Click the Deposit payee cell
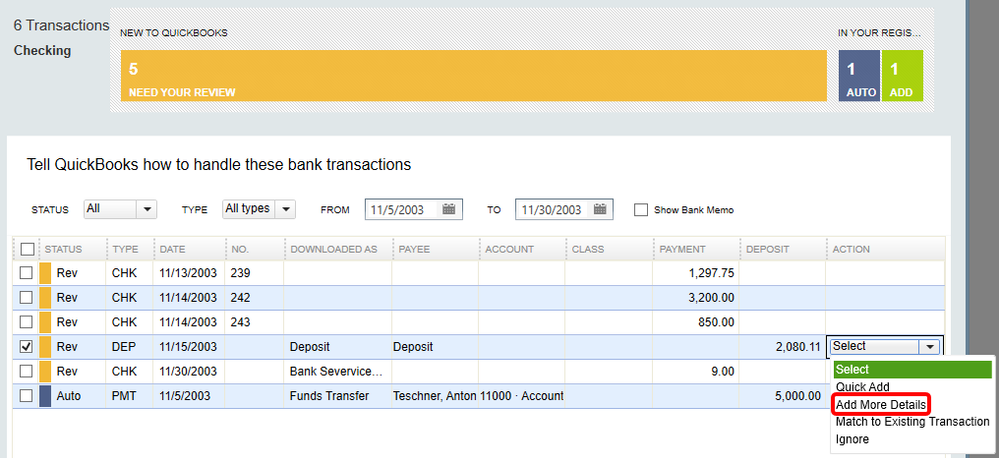Screen dimensions: 999x458 coord(413,347)
